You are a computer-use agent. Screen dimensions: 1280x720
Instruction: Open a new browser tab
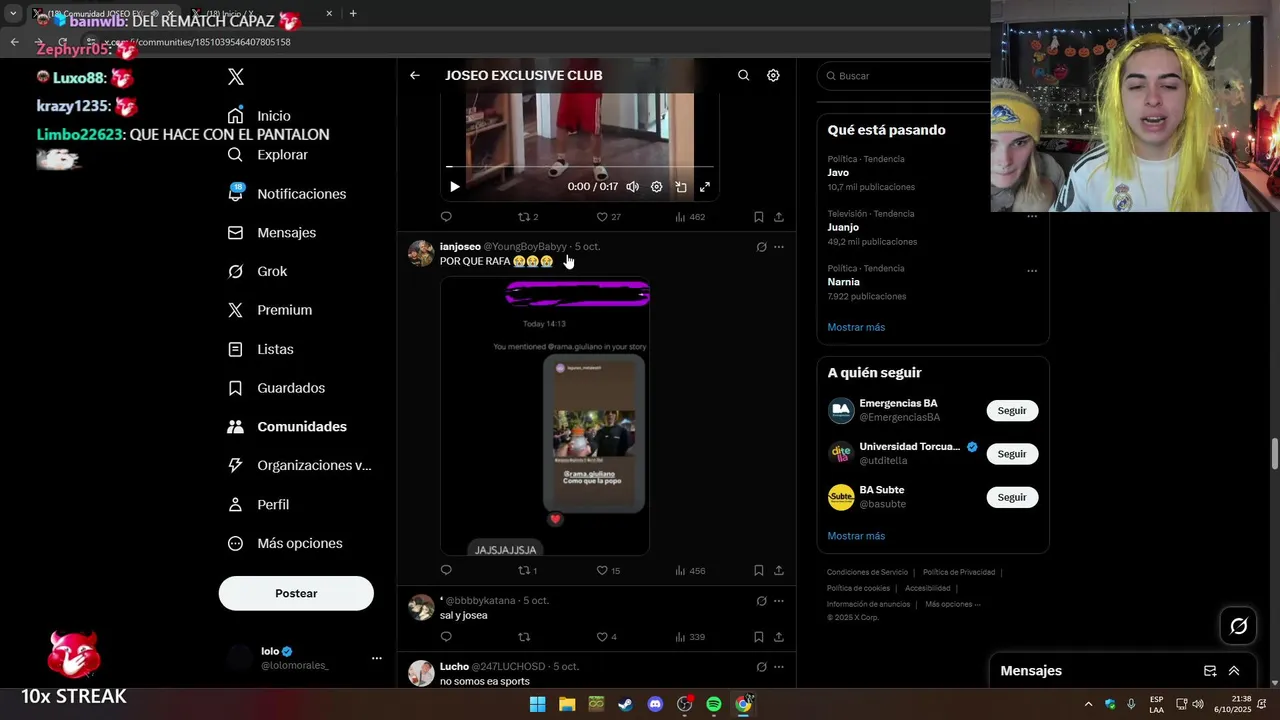353,14
